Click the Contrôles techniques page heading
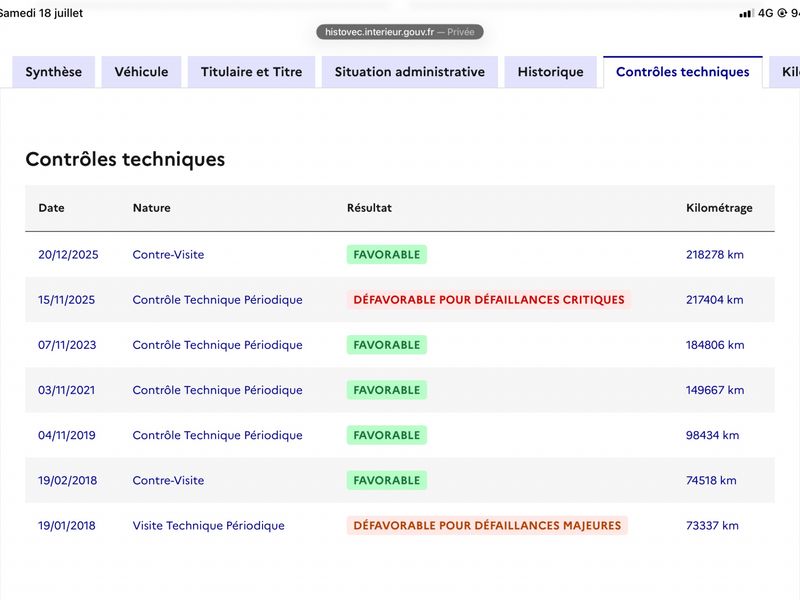Viewport: 800px width, 600px height. pyautogui.click(x=125, y=159)
